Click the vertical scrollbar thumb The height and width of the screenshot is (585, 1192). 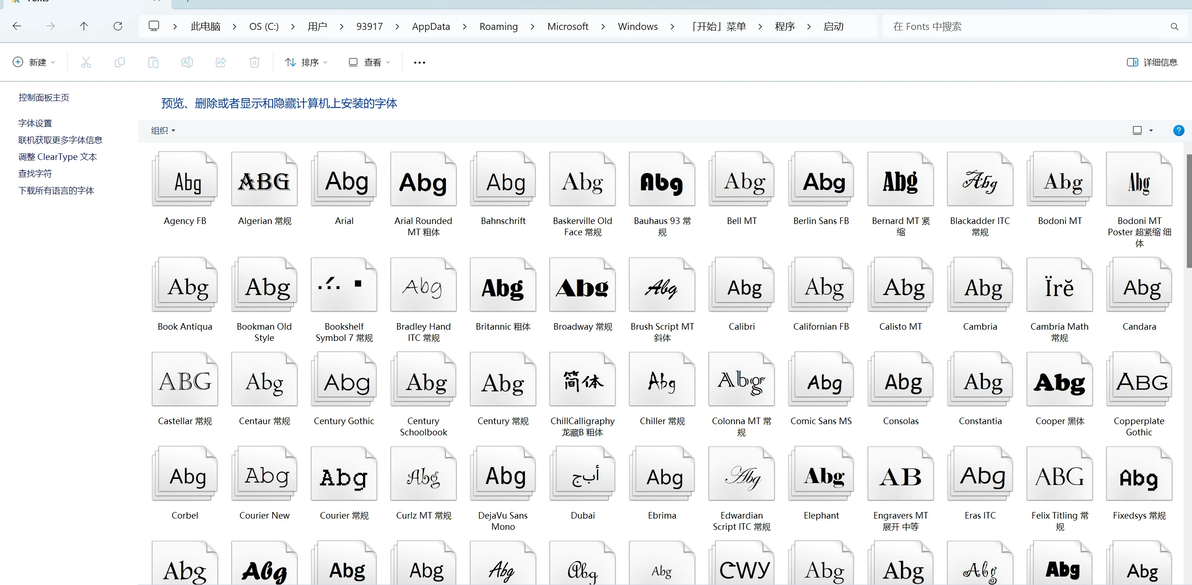pyautogui.click(x=1188, y=209)
